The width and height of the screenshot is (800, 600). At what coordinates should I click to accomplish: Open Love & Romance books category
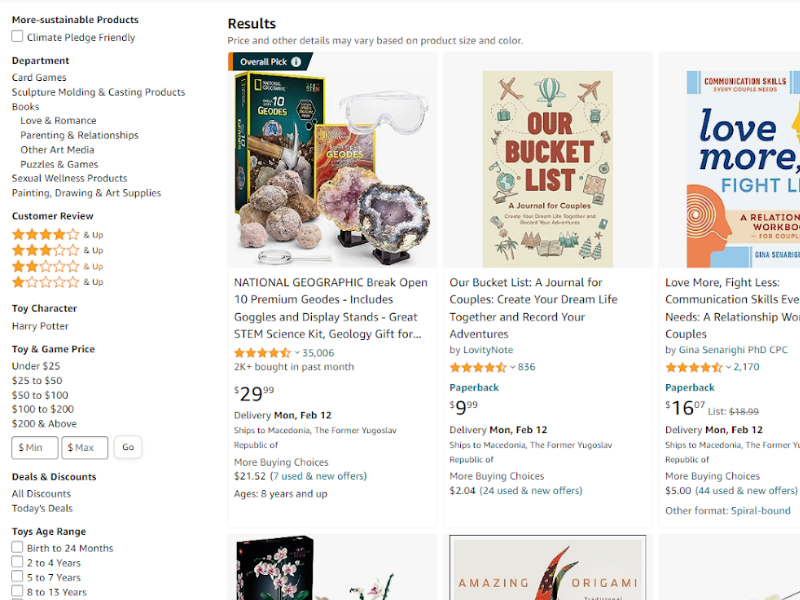58,120
